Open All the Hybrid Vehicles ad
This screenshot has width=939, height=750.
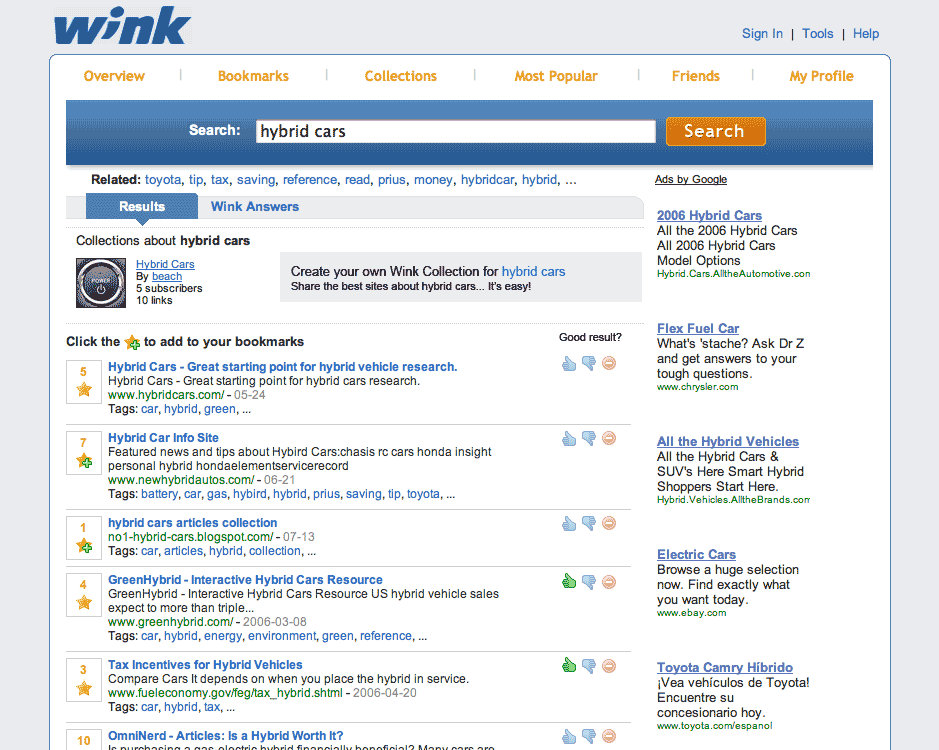[x=728, y=441]
